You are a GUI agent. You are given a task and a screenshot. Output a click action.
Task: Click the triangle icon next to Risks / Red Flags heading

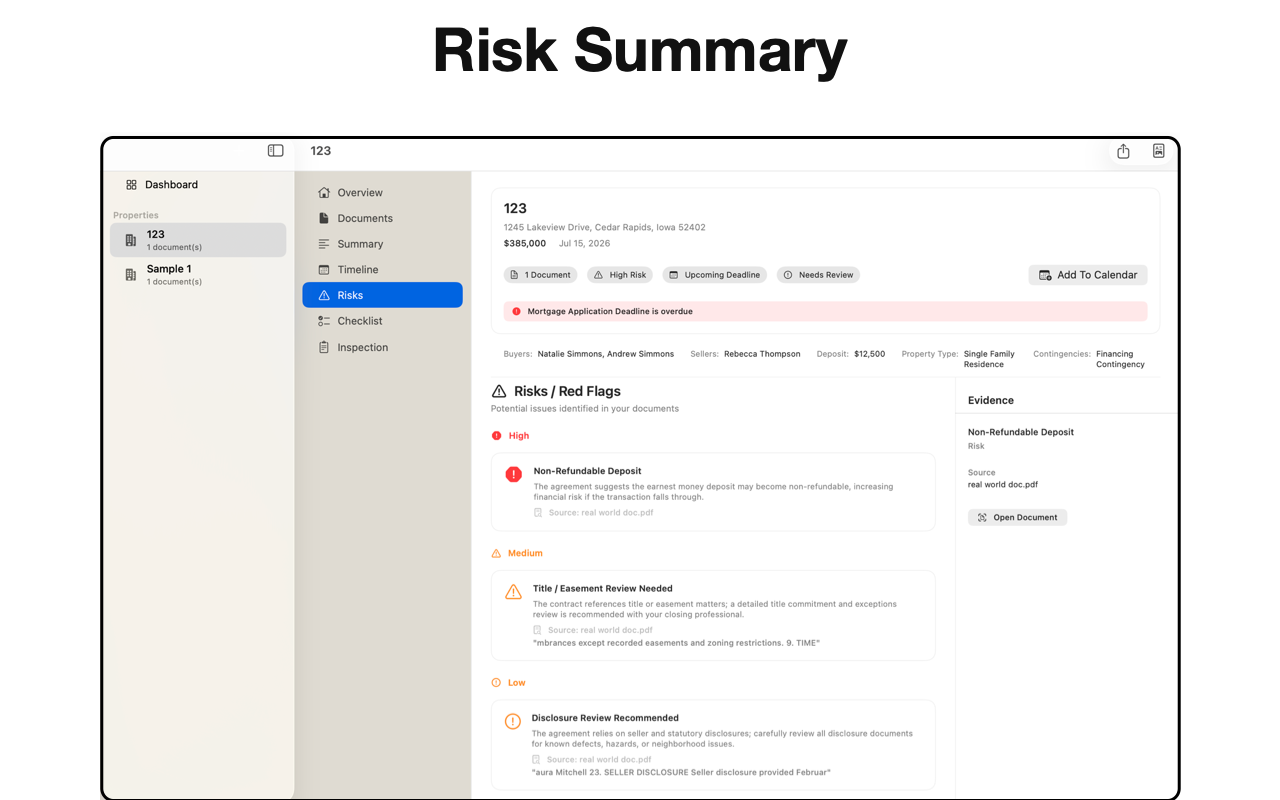499,391
